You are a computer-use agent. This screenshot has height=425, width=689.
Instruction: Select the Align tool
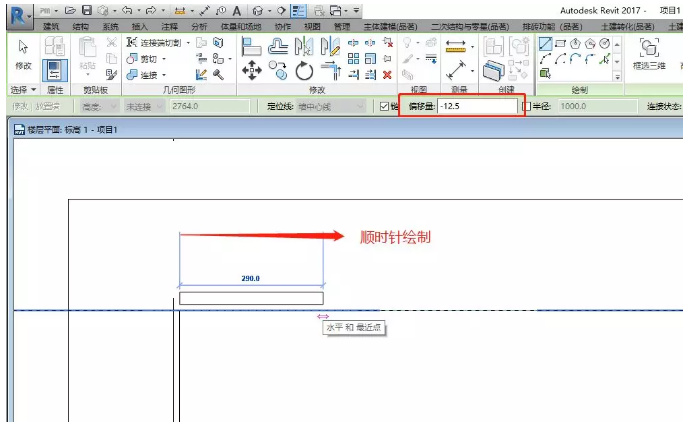(253, 46)
